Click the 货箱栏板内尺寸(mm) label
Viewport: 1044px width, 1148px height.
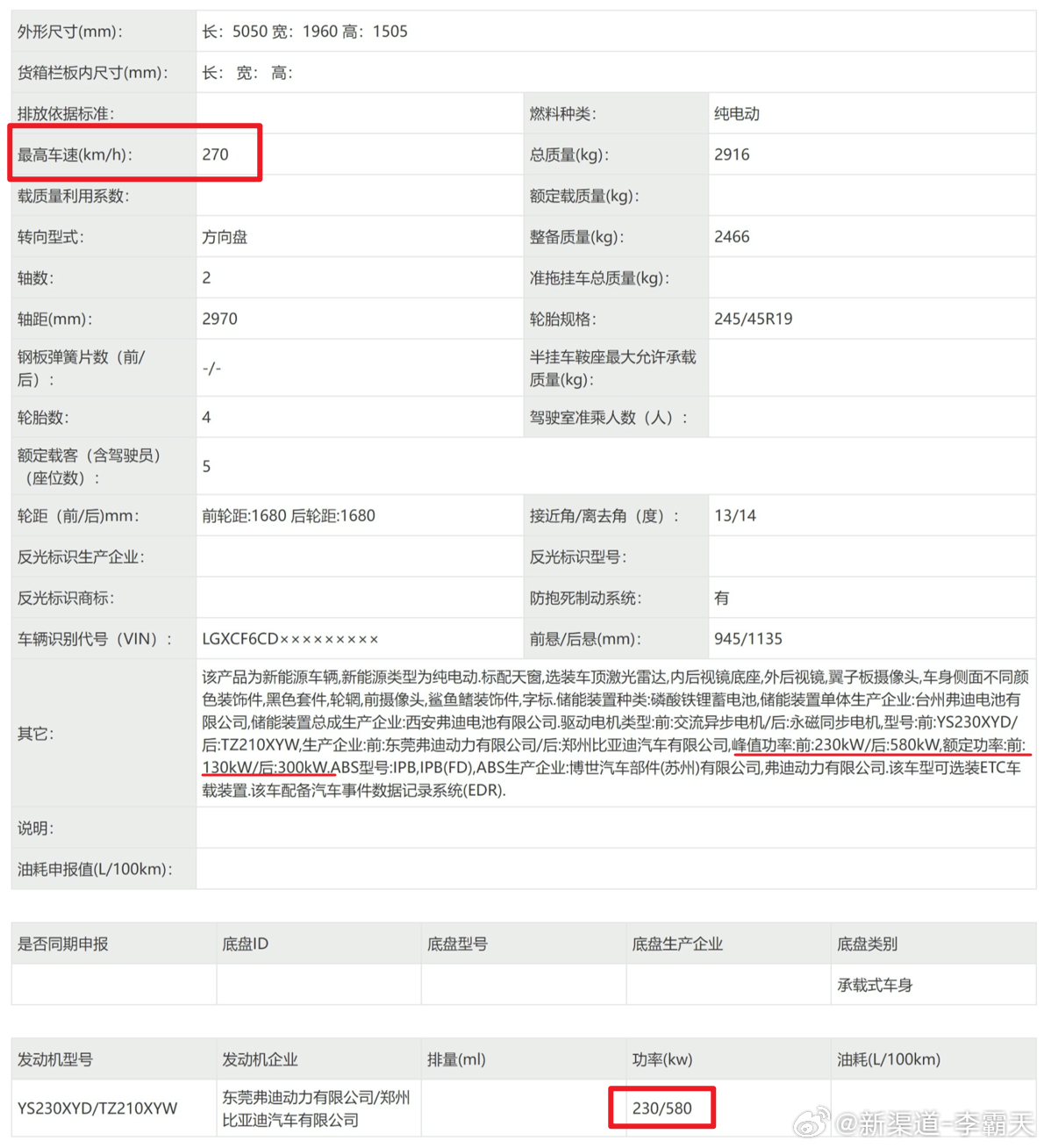coord(93,73)
